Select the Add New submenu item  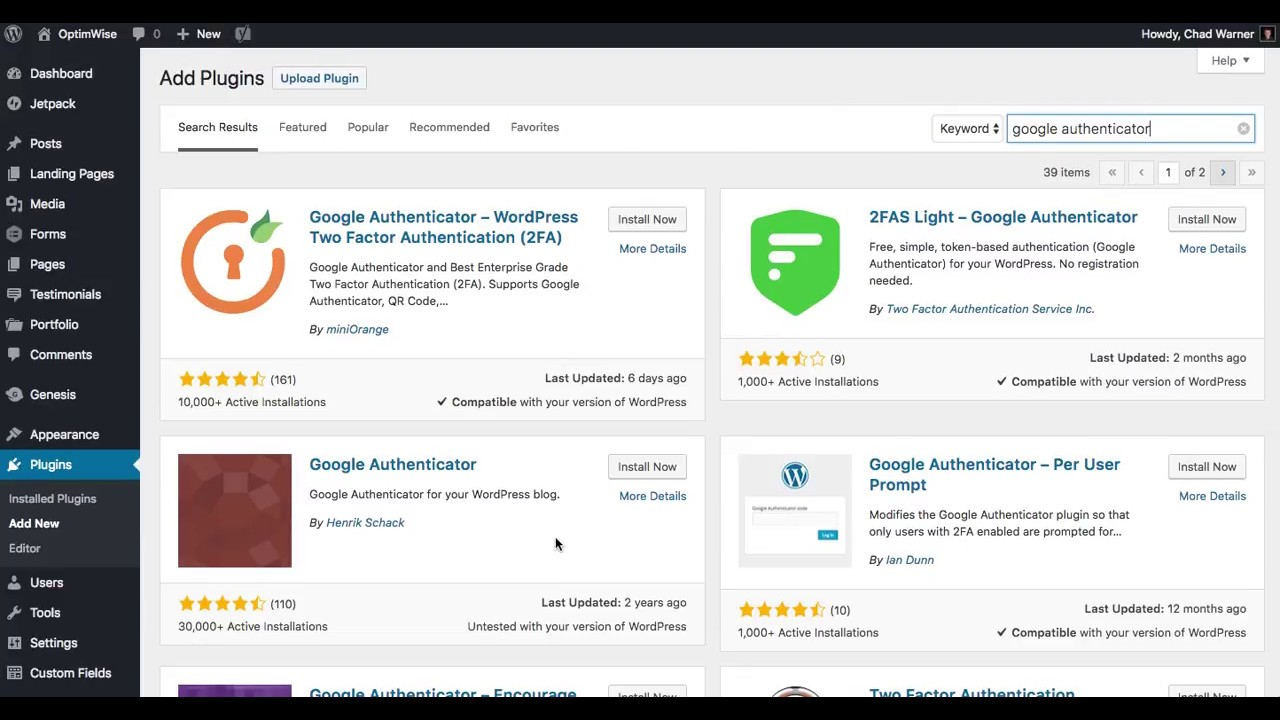coord(34,524)
